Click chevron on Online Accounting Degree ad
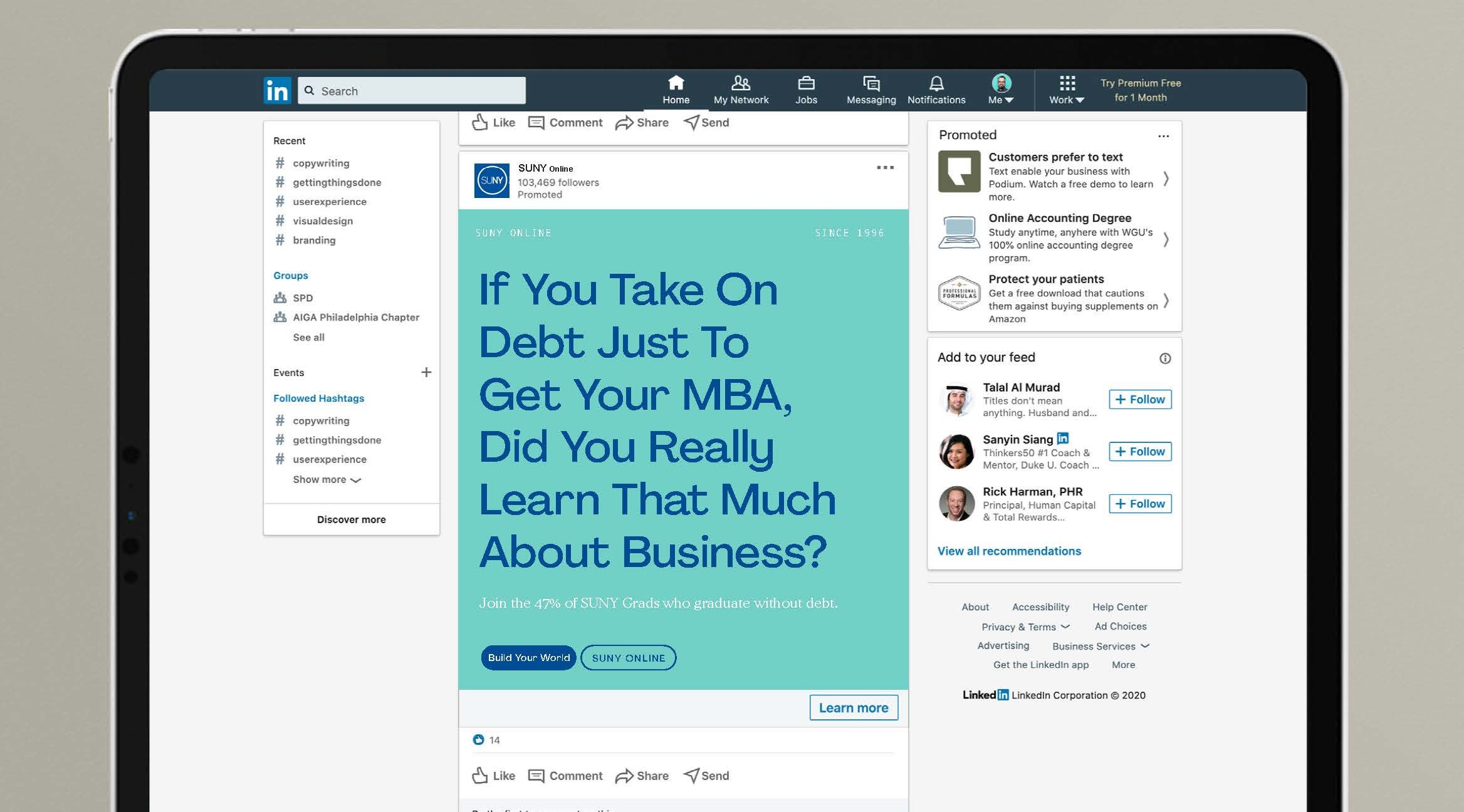The width and height of the screenshot is (1464, 812). pos(1166,239)
